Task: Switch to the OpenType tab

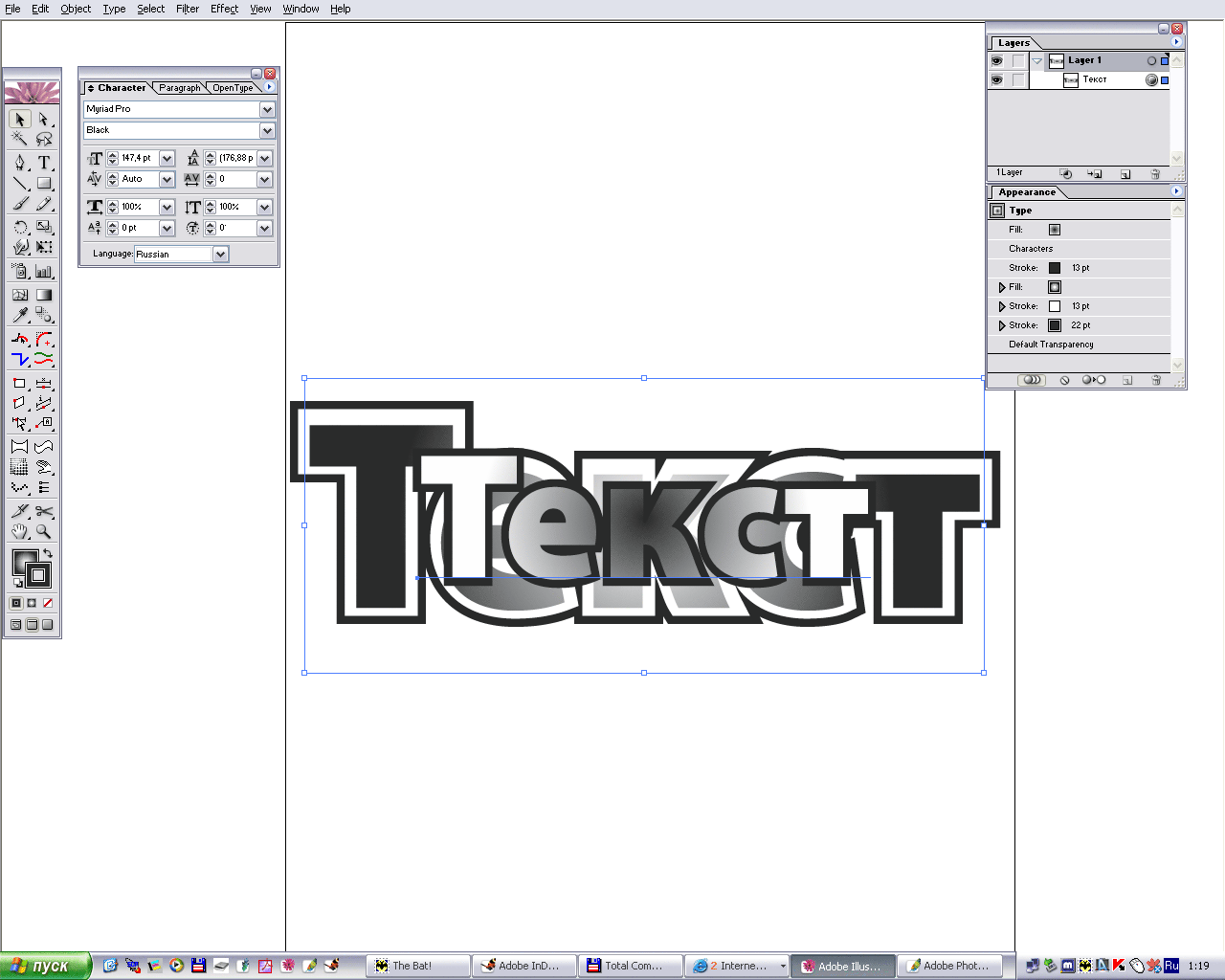Action: pos(233,87)
